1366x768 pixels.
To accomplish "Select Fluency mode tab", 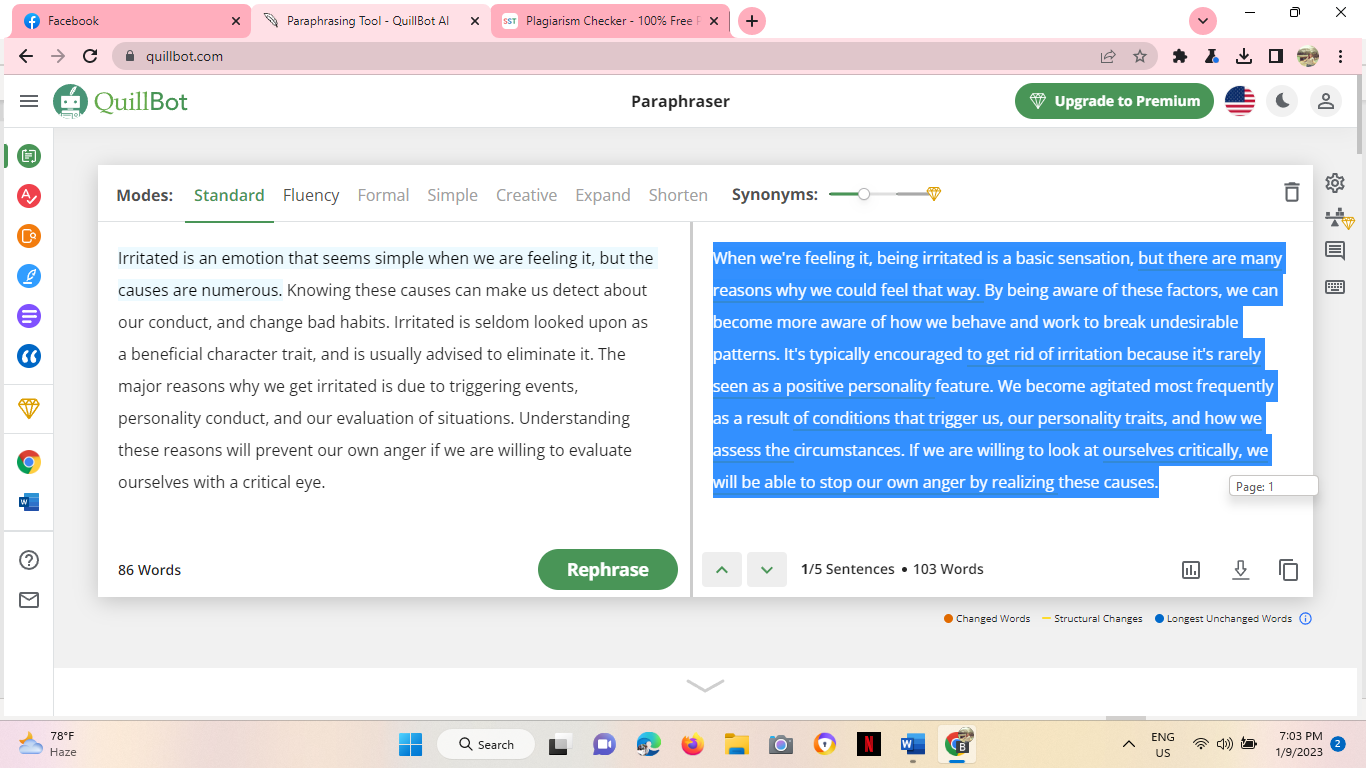I will (x=311, y=195).
